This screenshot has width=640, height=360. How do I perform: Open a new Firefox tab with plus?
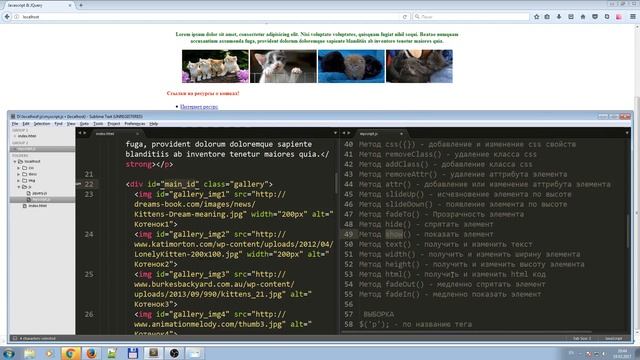click(81, 5)
